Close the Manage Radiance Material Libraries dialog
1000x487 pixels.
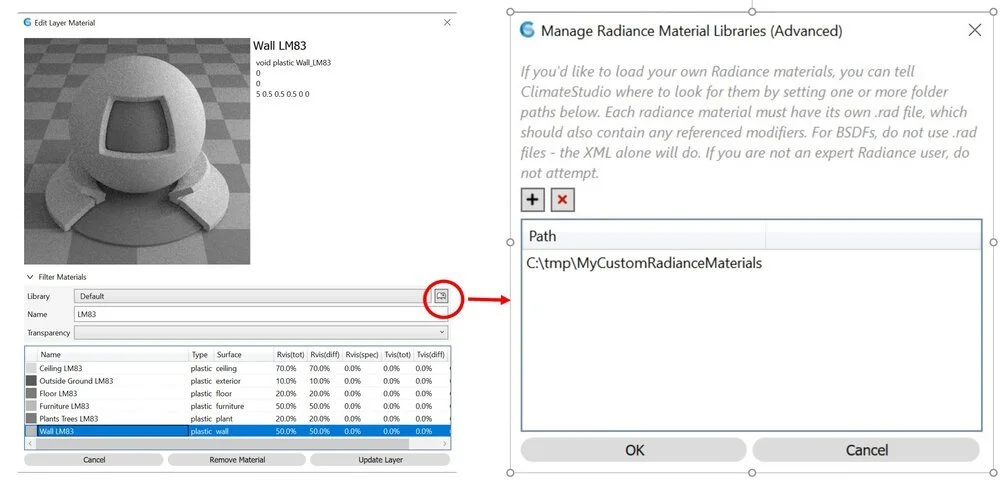[974, 30]
